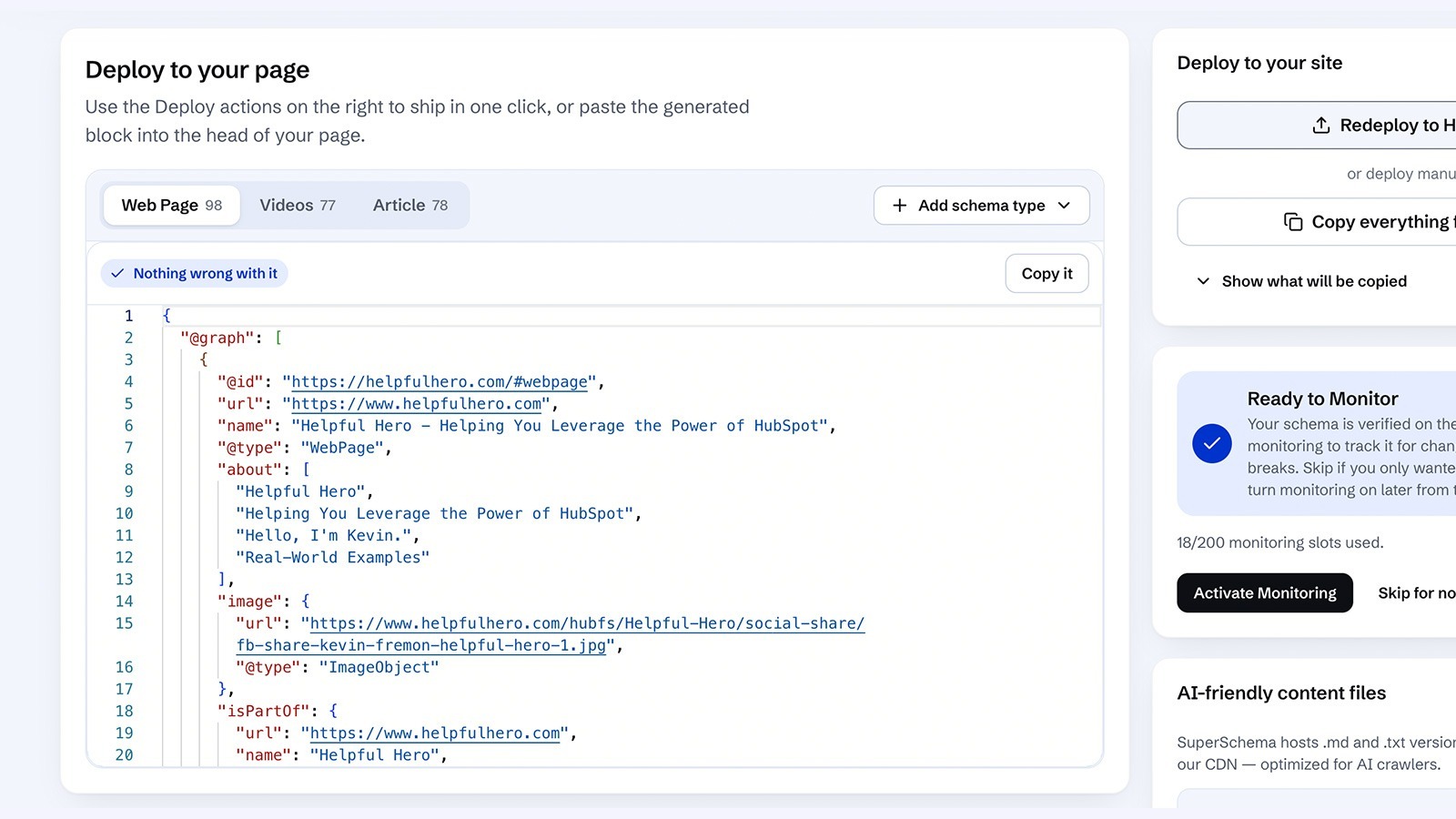Screen dimensions: 1456x819
Task: Click the upload icon on Redeploy button
Action: [x=1321, y=126]
